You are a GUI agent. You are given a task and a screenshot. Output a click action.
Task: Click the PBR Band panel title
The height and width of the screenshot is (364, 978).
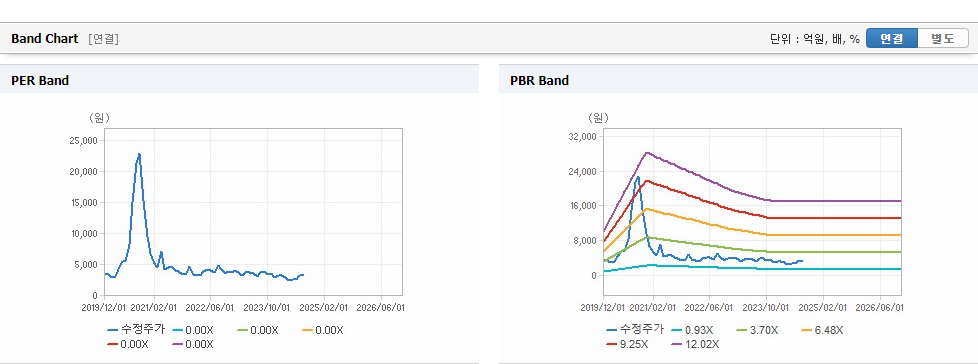(540, 80)
